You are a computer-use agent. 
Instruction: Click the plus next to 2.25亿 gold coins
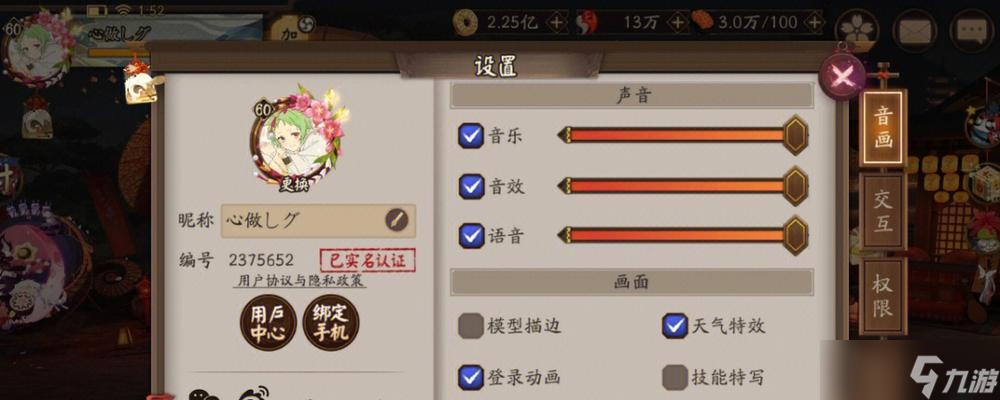point(557,22)
